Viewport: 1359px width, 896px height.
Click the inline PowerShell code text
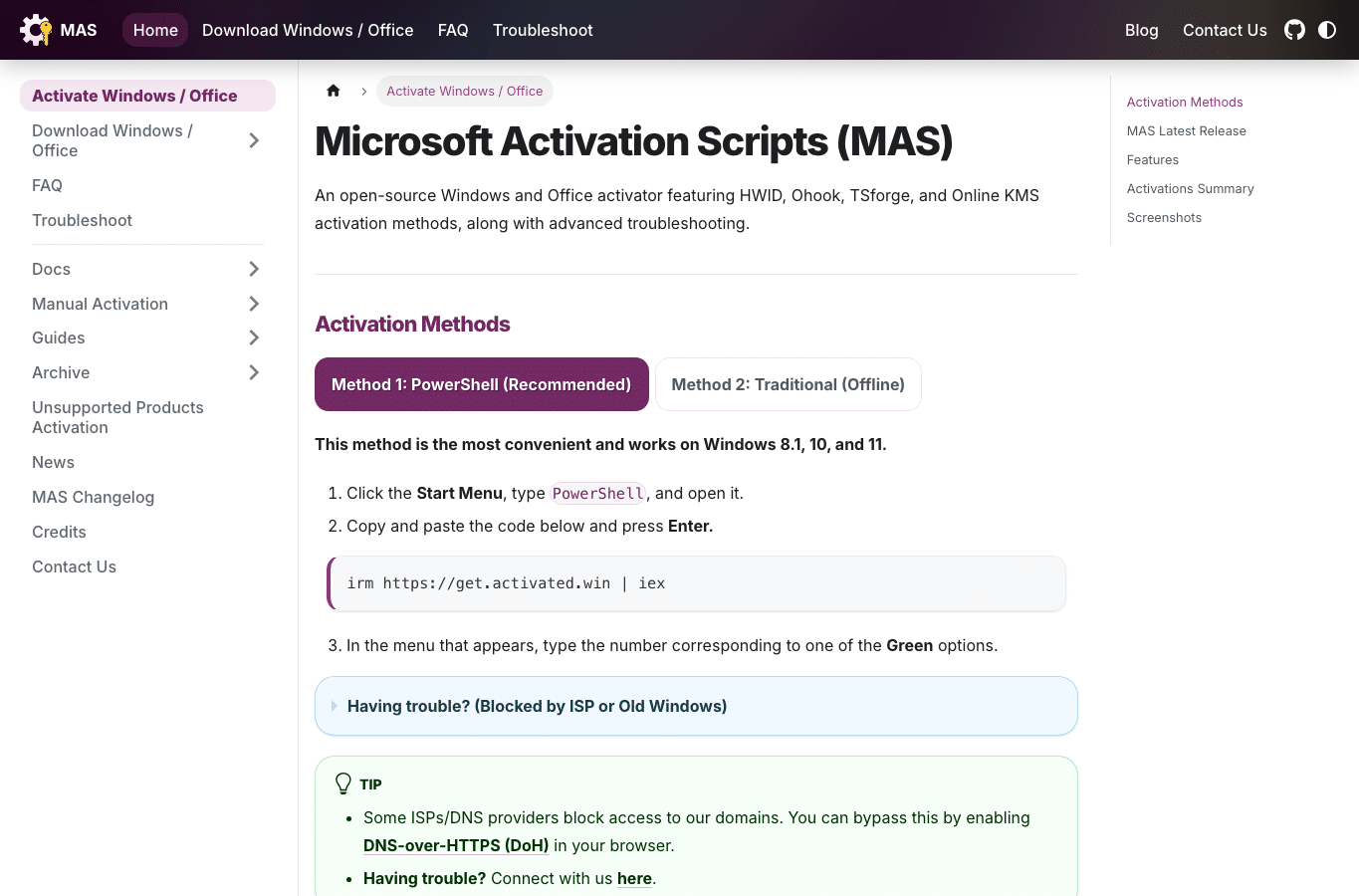(x=598, y=493)
